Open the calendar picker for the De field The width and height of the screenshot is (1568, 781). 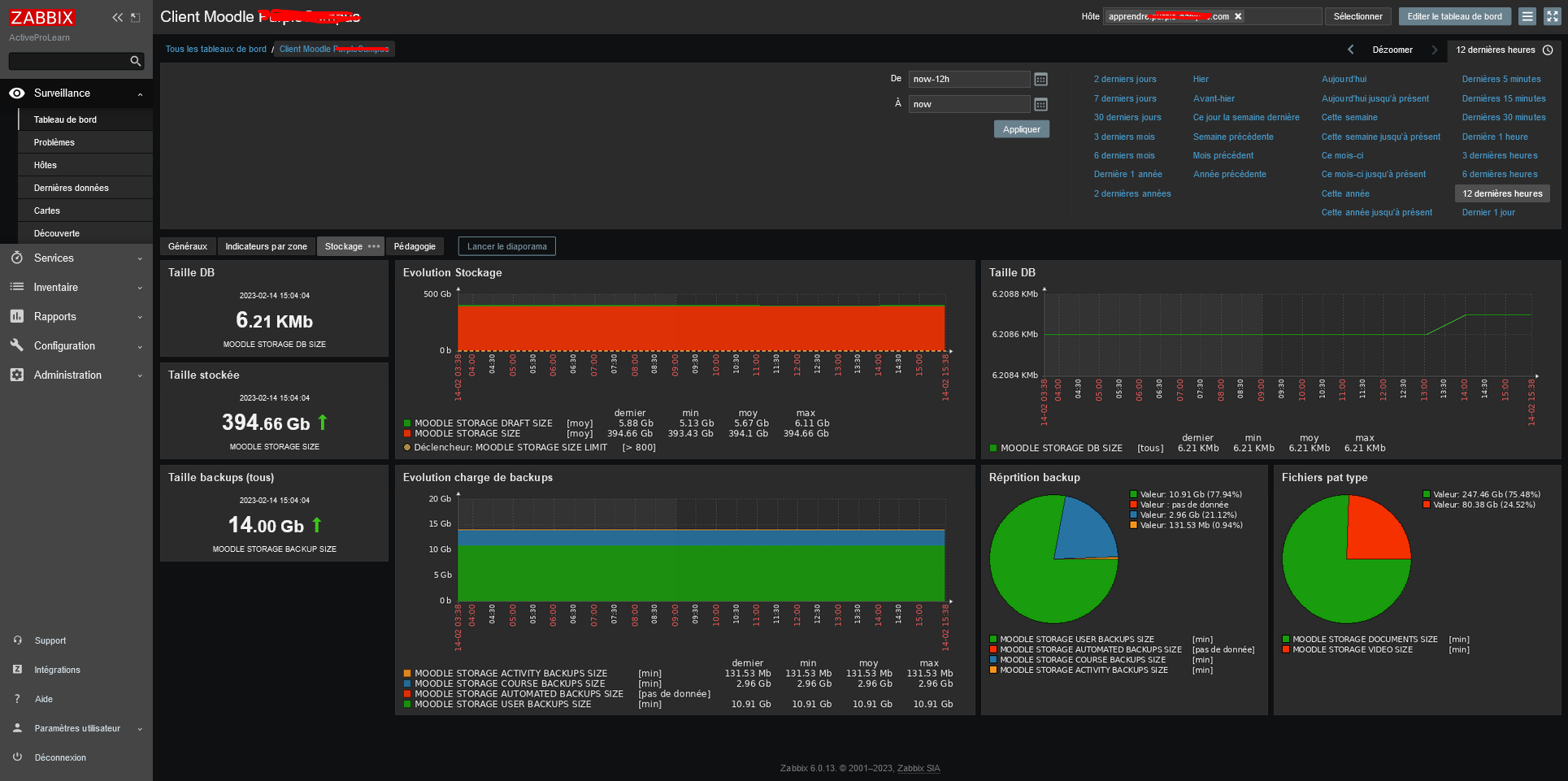pyautogui.click(x=1040, y=79)
